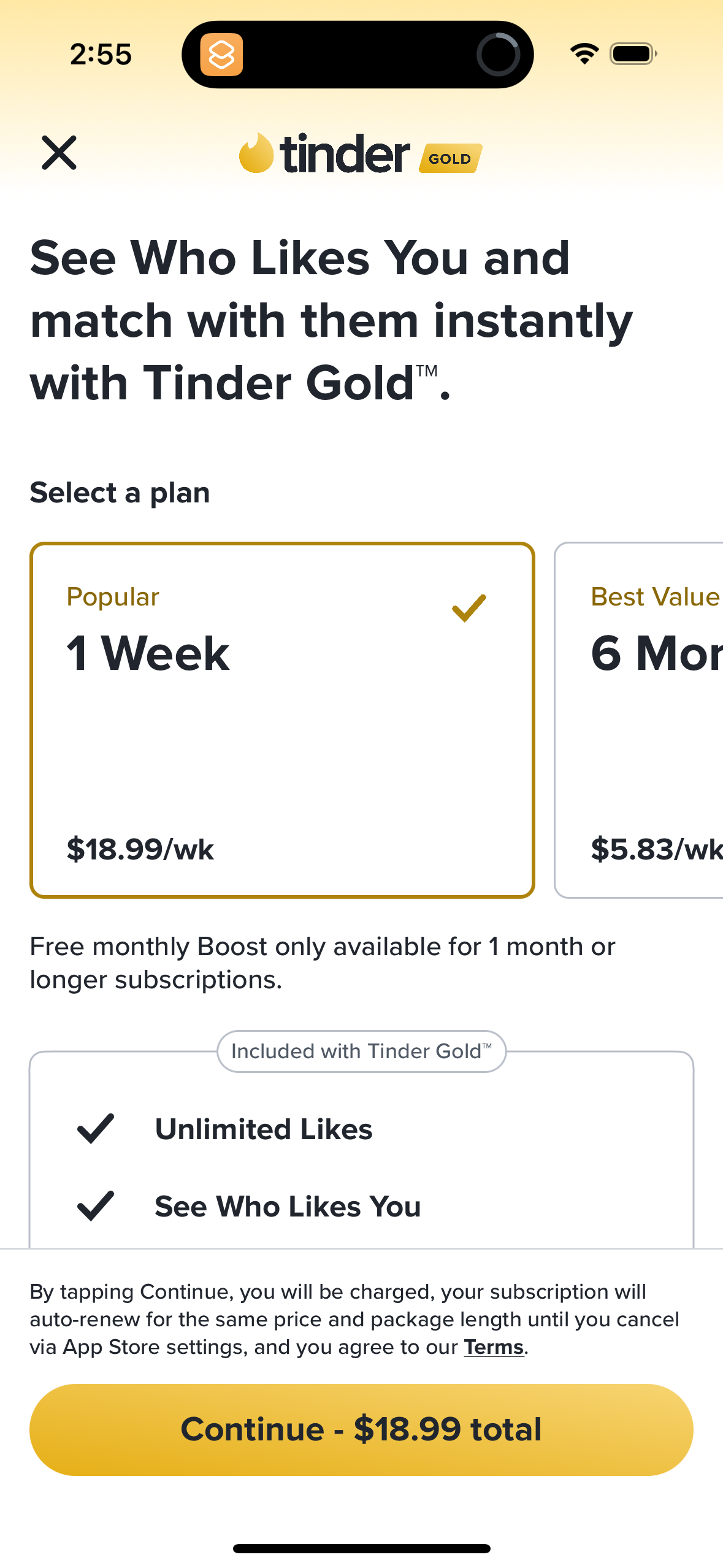Image resolution: width=723 pixels, height=1568 pixels.
Task: Tap the $5.83/wk price on Best Value plan
Action: pyautogui.click(x=655, y=849)
